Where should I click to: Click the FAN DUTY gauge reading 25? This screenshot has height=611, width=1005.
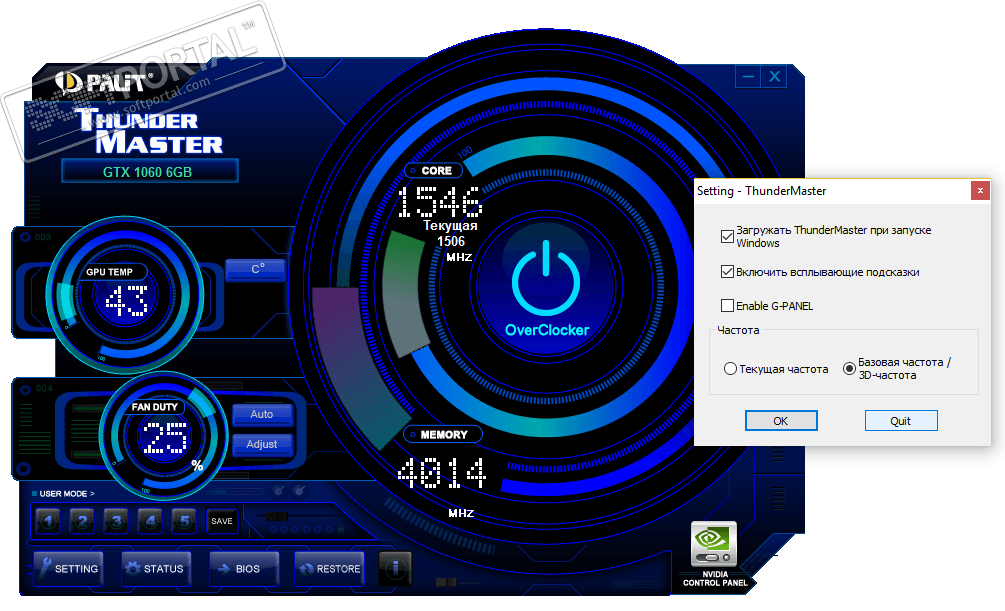coord(165,437)
